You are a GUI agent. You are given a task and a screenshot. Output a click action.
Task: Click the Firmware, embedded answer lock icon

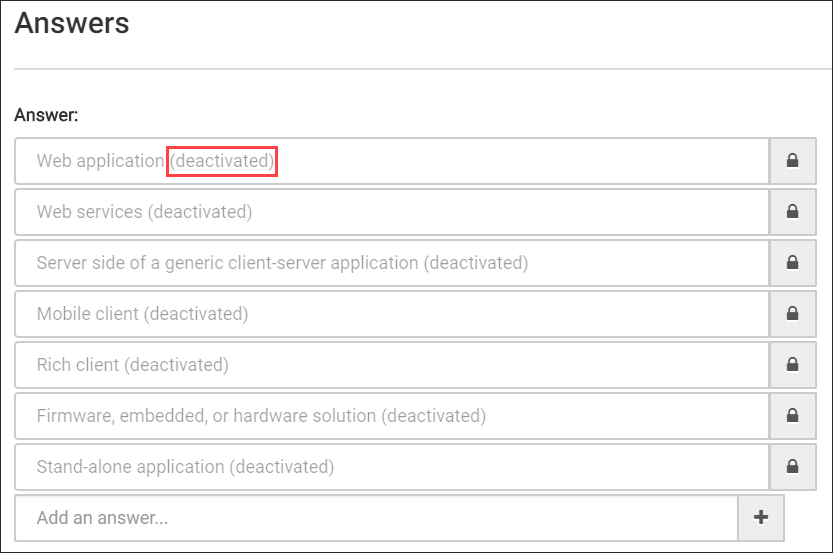coord(792,415)
